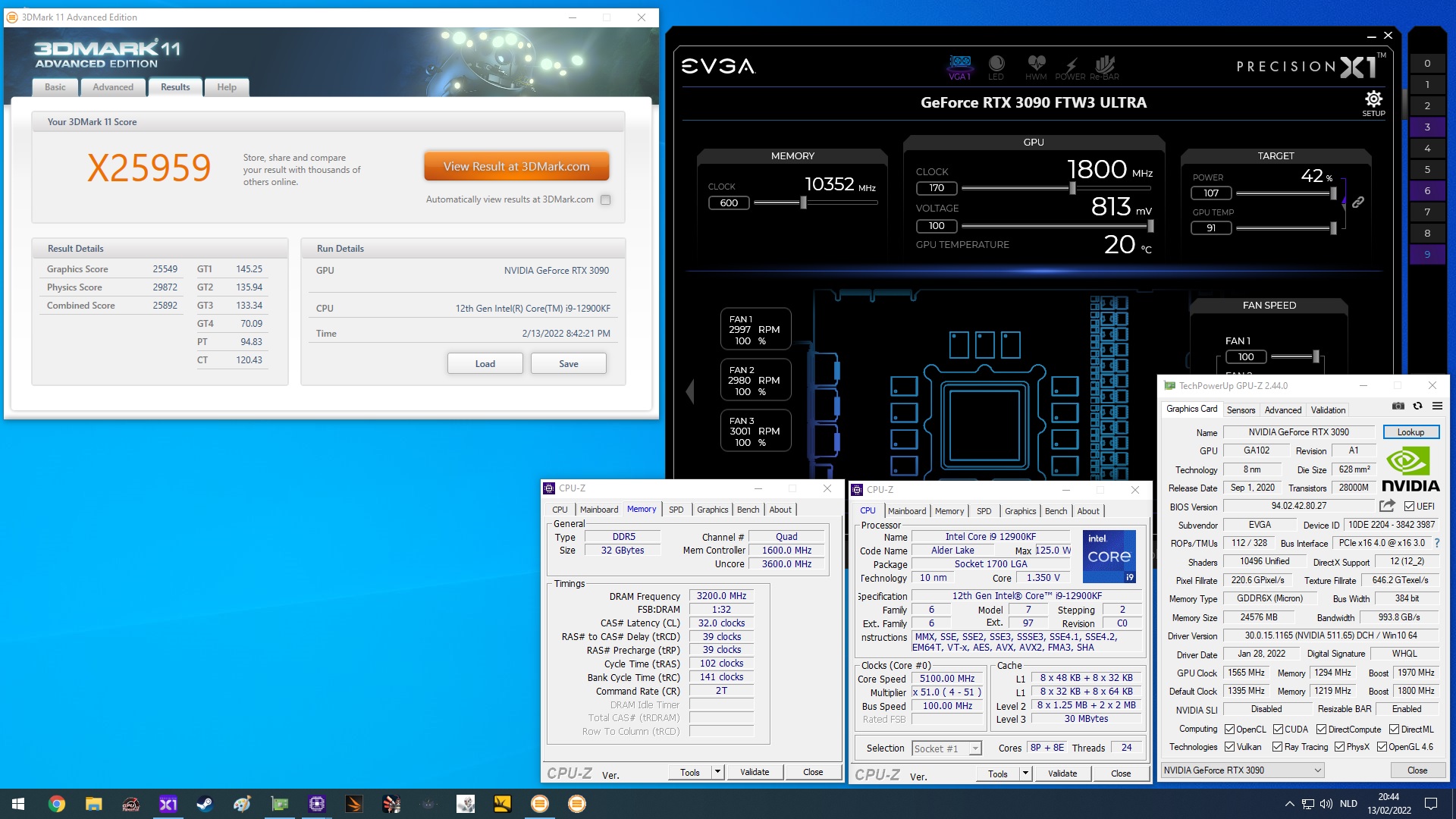Click the Bus Interface question mark
This screenshot has height=819, width=1456.
click(1436, 544)
